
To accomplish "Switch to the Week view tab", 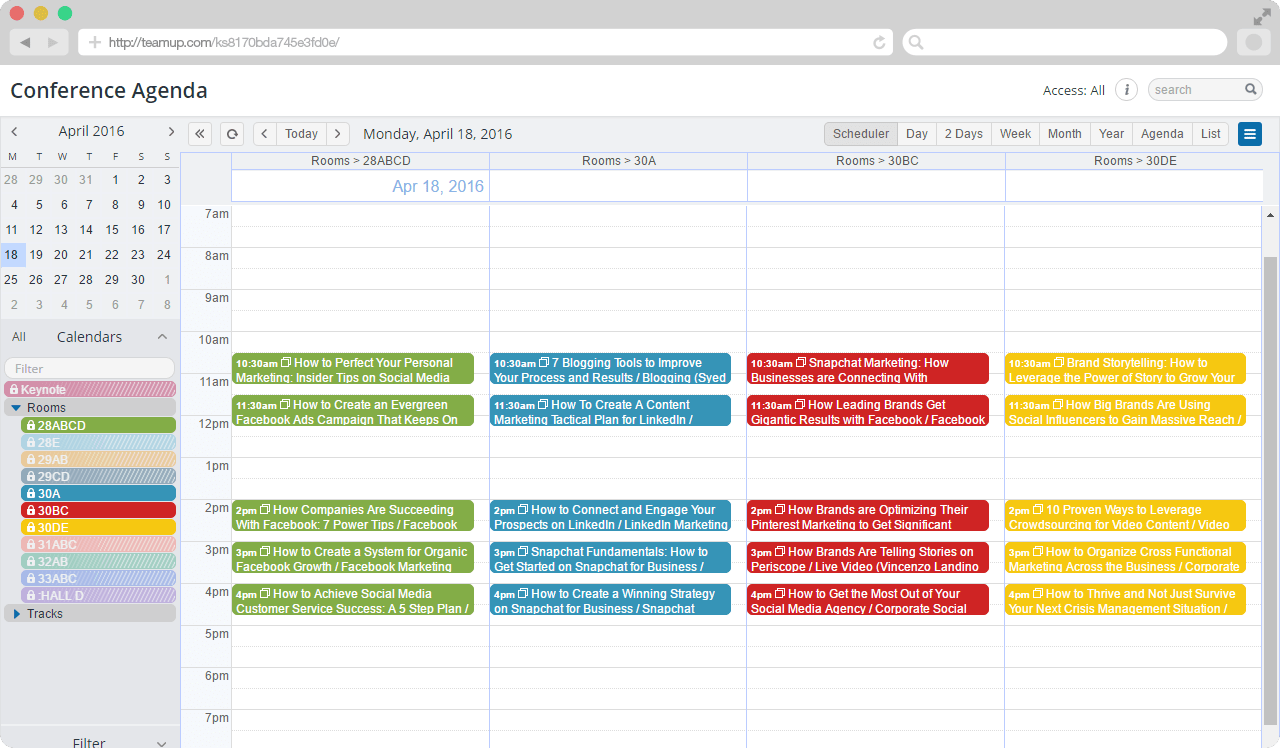I will (x=1015, y=134).
